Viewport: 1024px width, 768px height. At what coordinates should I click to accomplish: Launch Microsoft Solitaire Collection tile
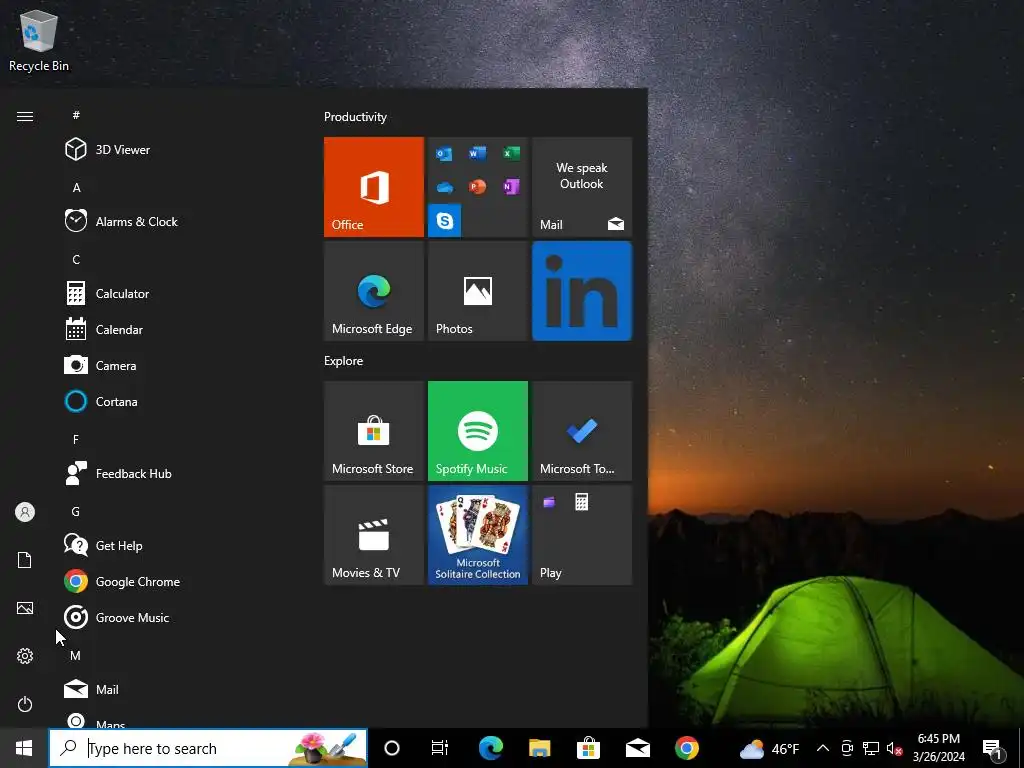click(x=478, y=535)
